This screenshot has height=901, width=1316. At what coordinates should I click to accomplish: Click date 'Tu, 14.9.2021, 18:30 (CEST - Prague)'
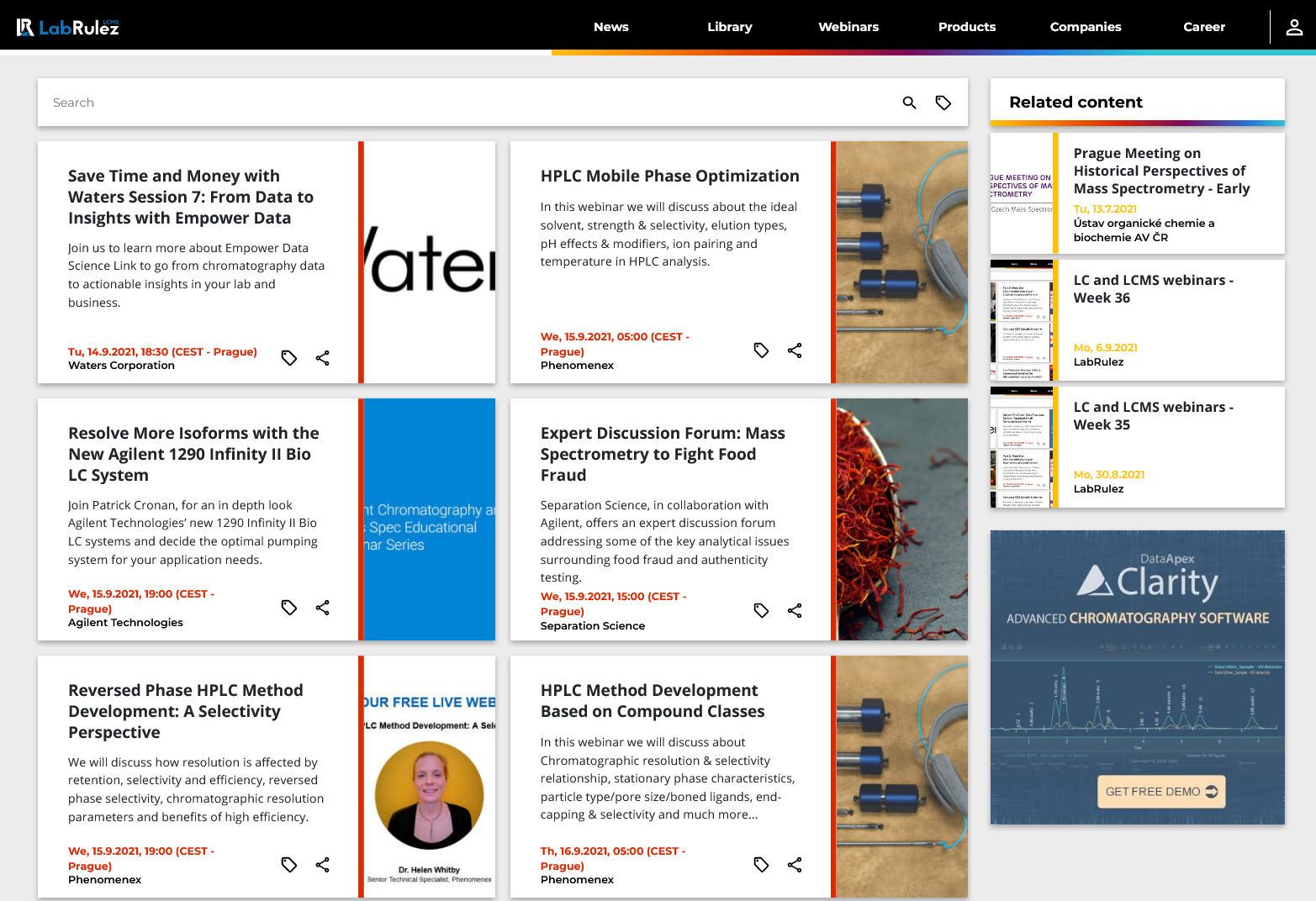point(163,352)
